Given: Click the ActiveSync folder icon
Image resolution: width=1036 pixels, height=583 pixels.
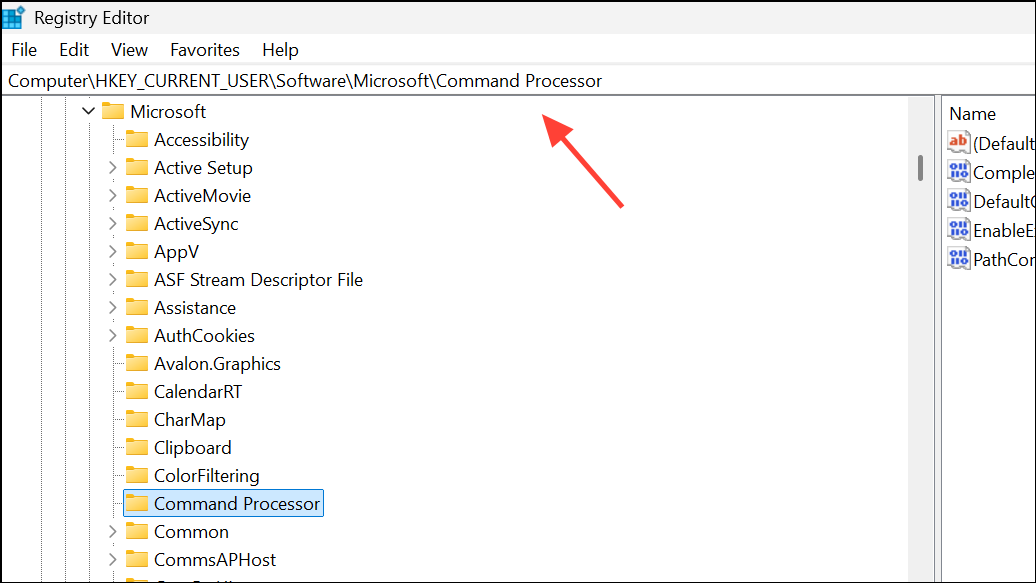Looking at the screenshot, I should point(137,223).
